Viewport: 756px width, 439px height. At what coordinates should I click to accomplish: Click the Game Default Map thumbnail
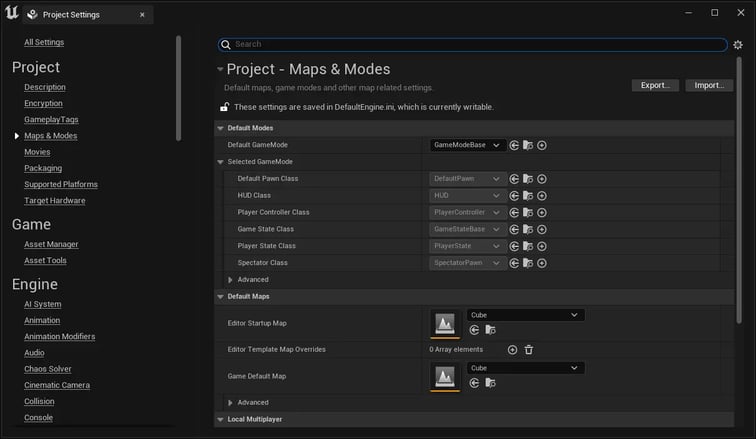pos(445,376)
